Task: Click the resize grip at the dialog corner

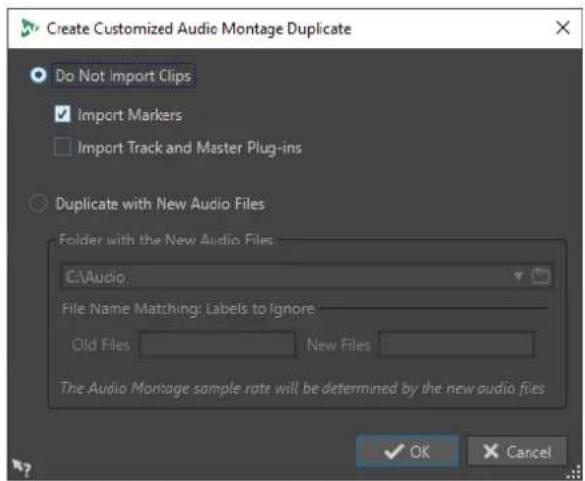Action: click(x=574, y=472)
